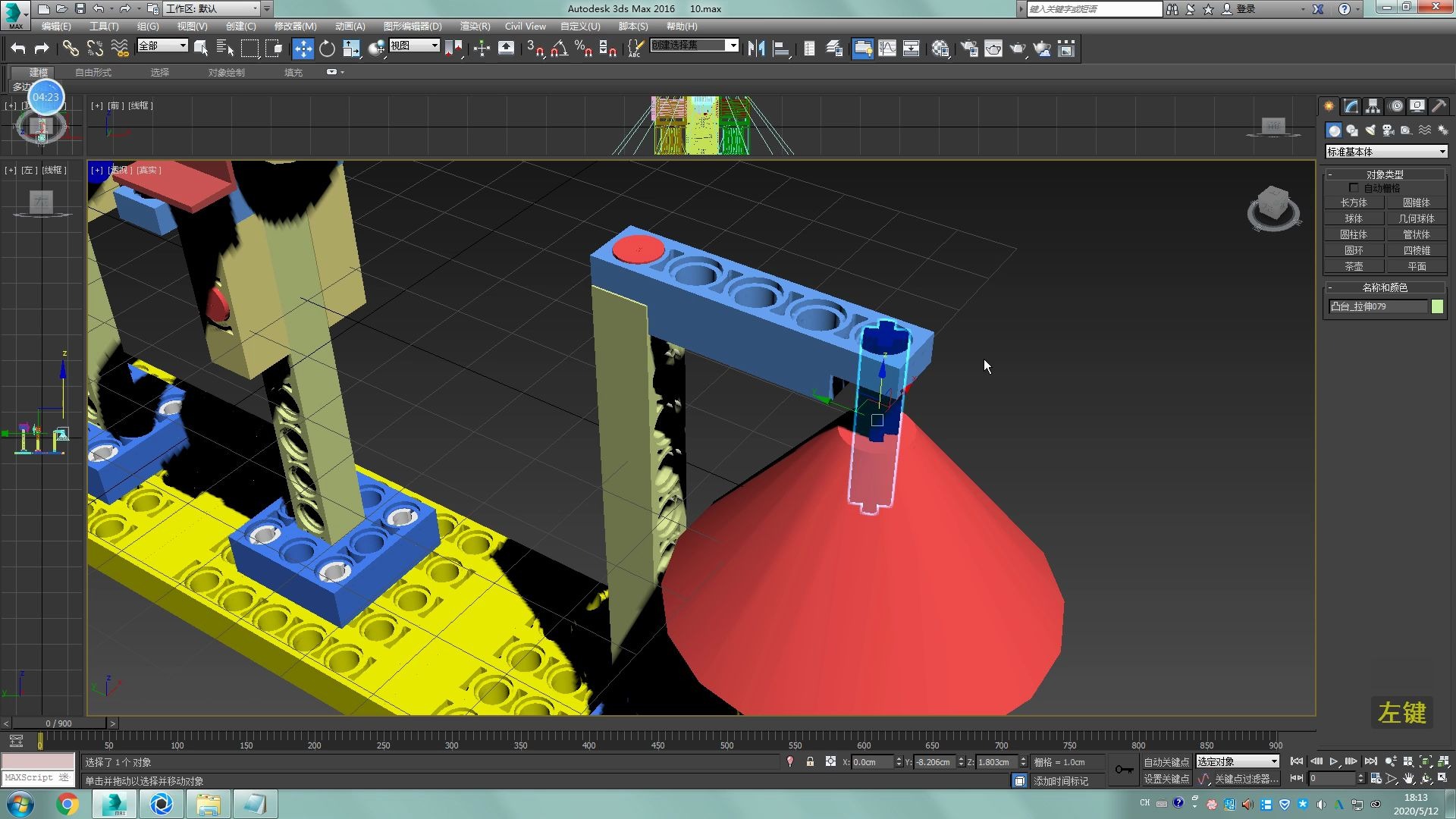Click the Mirror tool icon
This screenshot has width=1456, height=819.
[755, 49]
